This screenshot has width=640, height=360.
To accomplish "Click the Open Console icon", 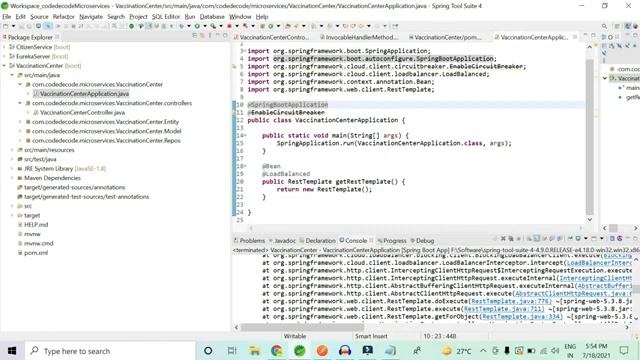I will pyautogui.click(x=594, y=239).
